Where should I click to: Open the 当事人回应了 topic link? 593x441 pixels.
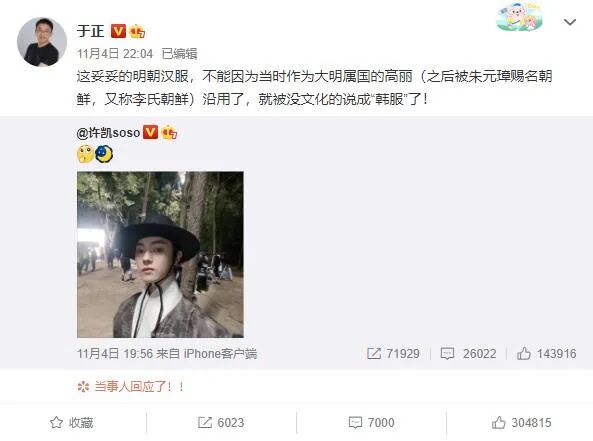point(138,387)
